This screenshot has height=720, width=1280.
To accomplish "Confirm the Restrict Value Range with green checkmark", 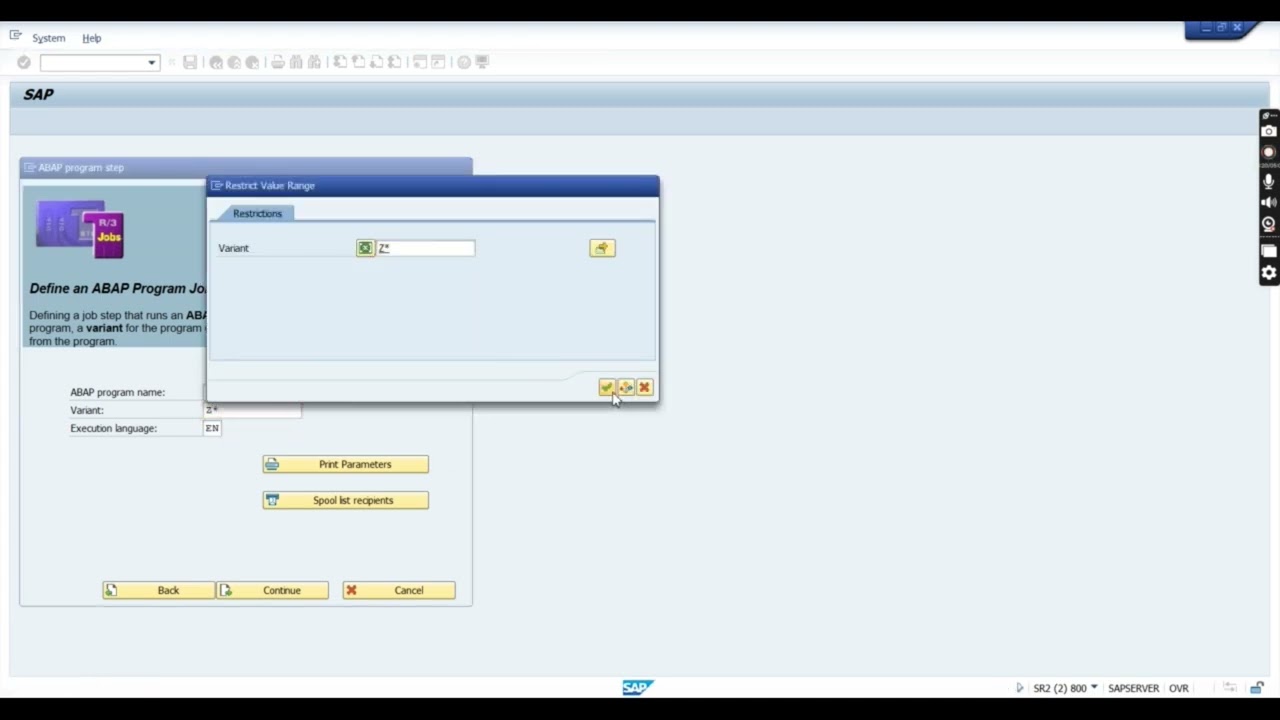I will pyautogui.click(x=607, y=387).
